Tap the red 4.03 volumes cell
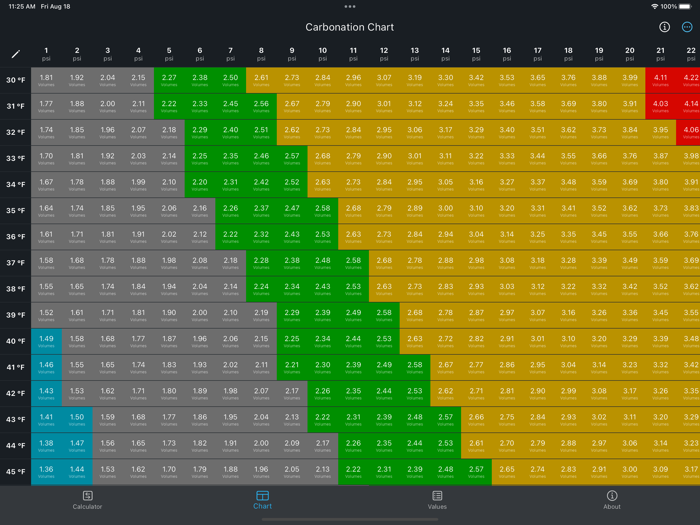 point(661,106)
